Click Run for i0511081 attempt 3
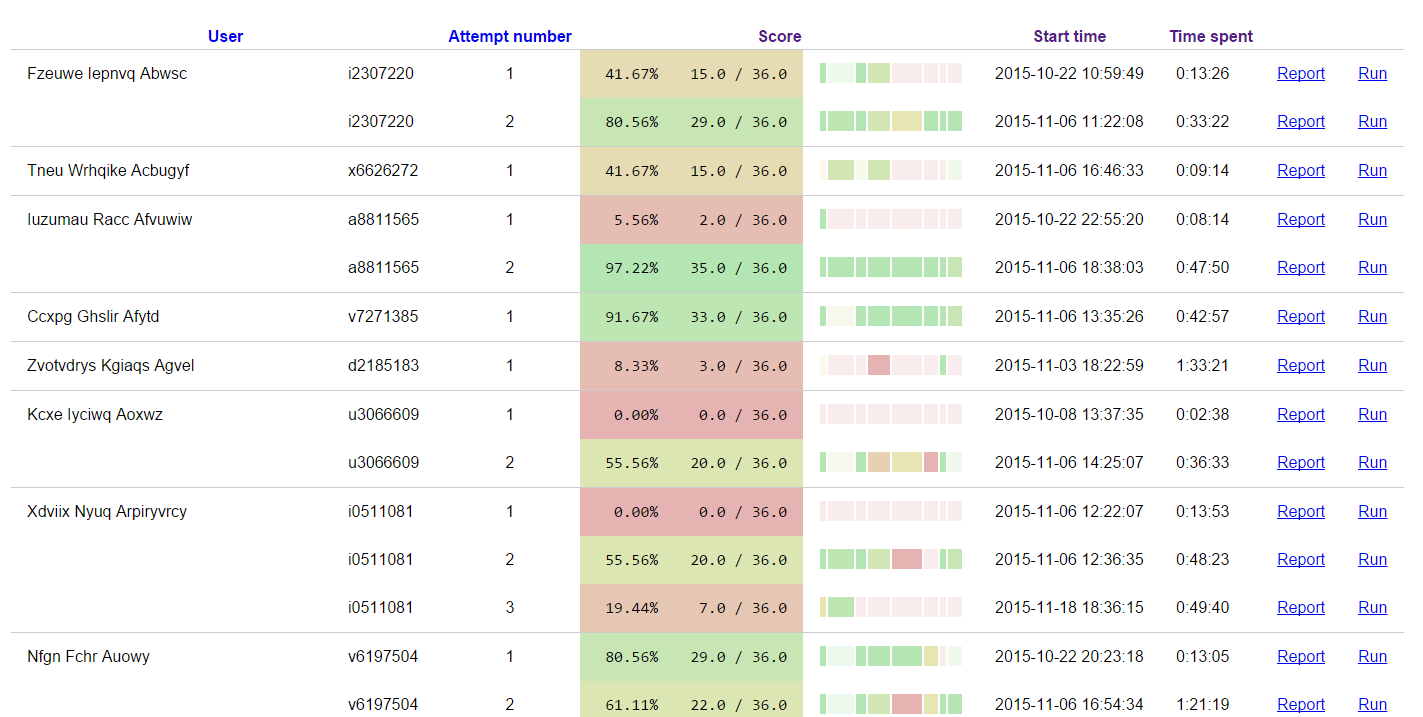 pos(1372,608)
